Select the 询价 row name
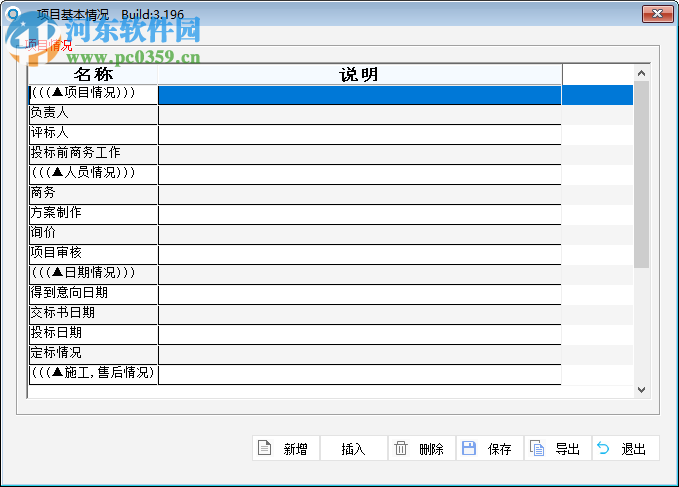The image size is (679, 487). pos(93,234)
